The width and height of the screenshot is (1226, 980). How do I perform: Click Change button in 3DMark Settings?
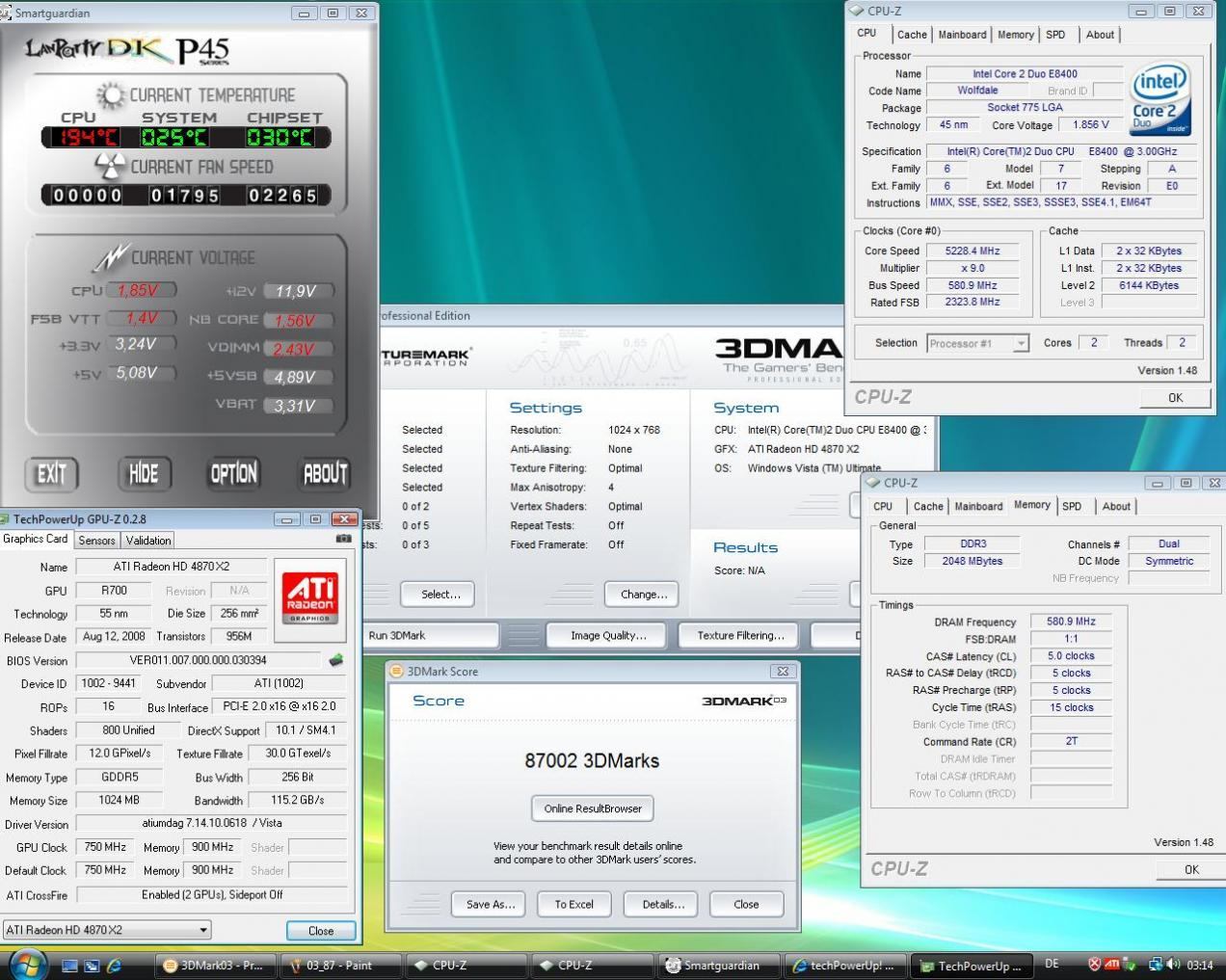click(643, 595)
